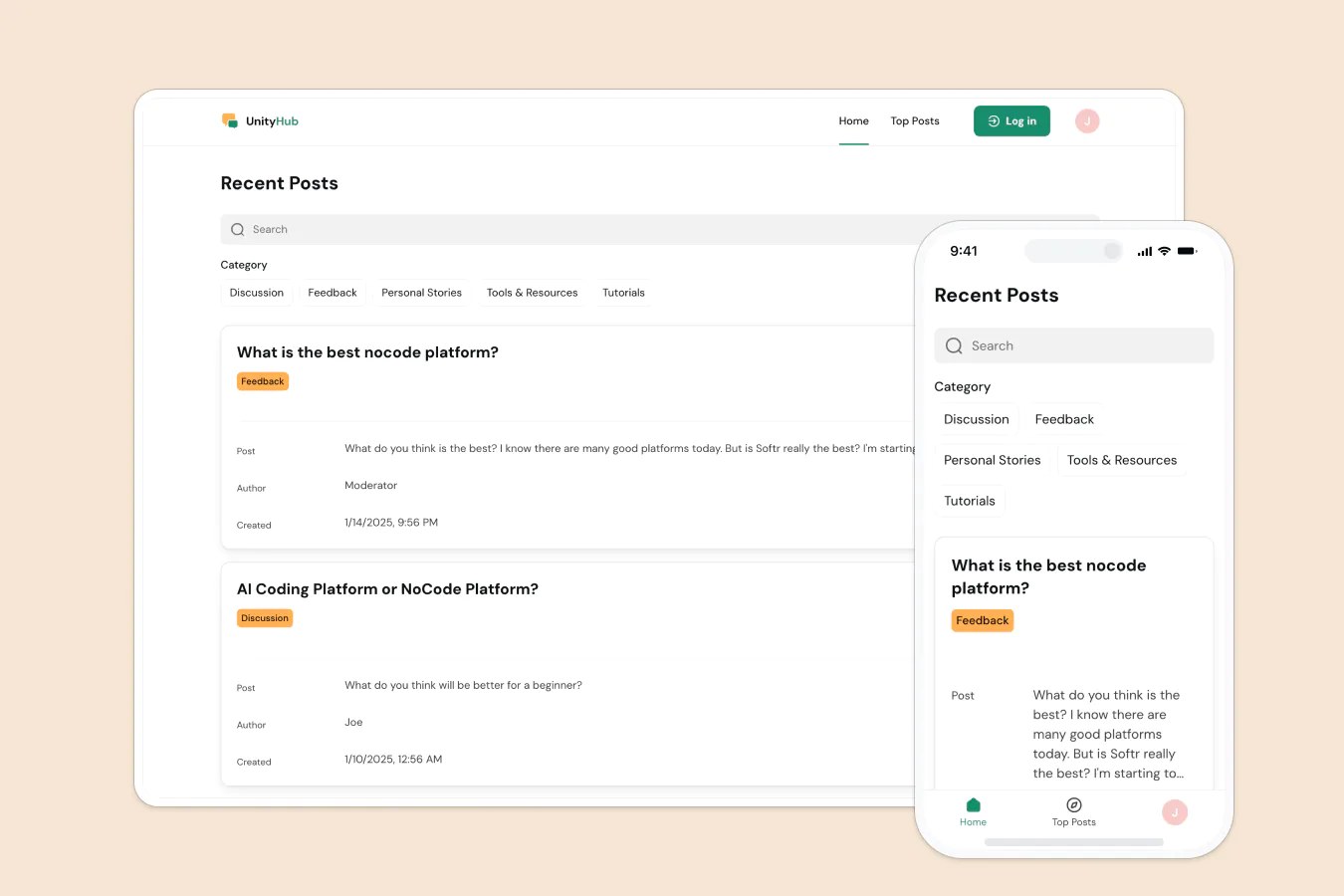Tap Tools & Resources chip on mobile
Image resolution: width=1344 pixels, height=896 pixels.
[x=1122, y=460]
